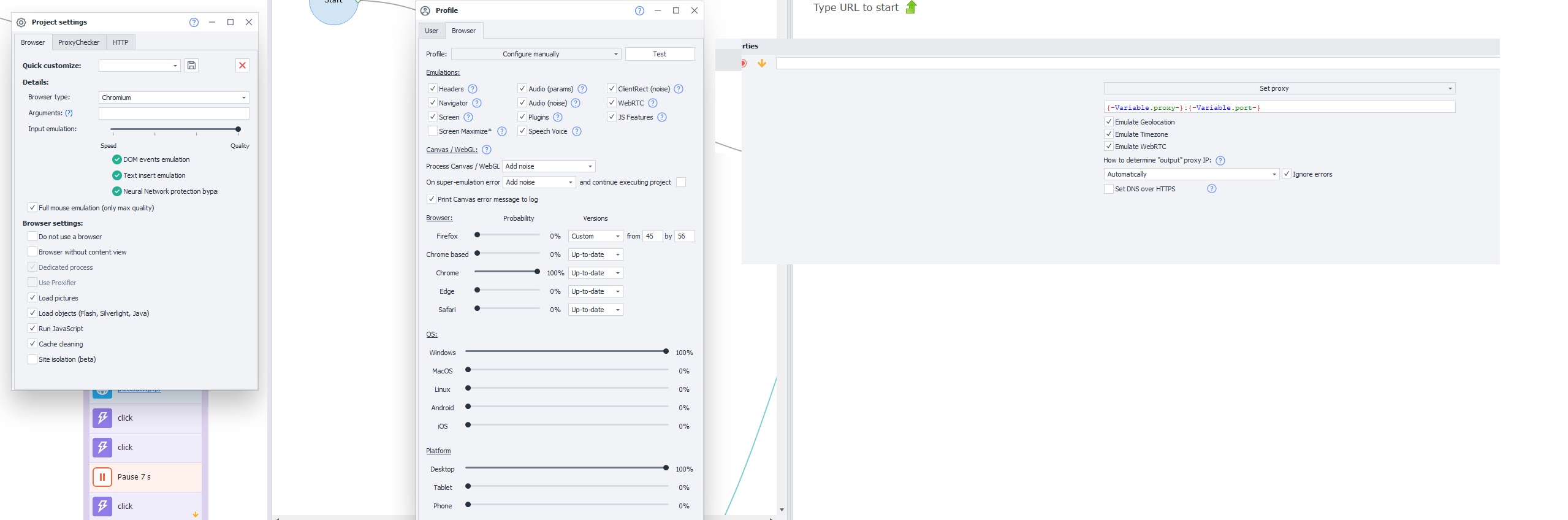This screenshot has height=520, width=1568.
Task: Switch to the User tab in Profile
Action: [432, 31]
